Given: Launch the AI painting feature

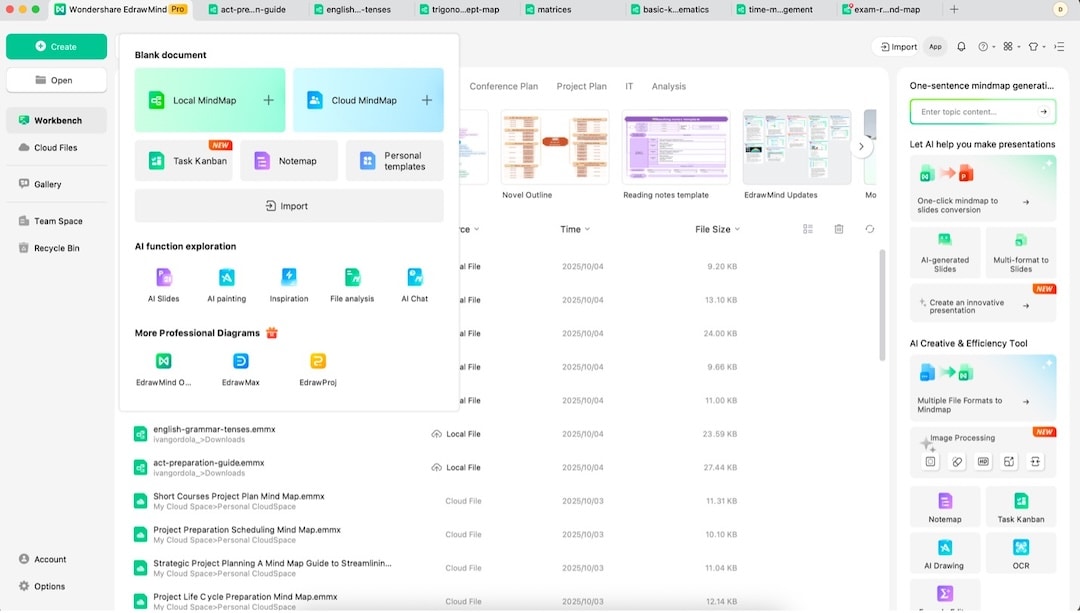Looking at the screenshot, I should (226, 281).
